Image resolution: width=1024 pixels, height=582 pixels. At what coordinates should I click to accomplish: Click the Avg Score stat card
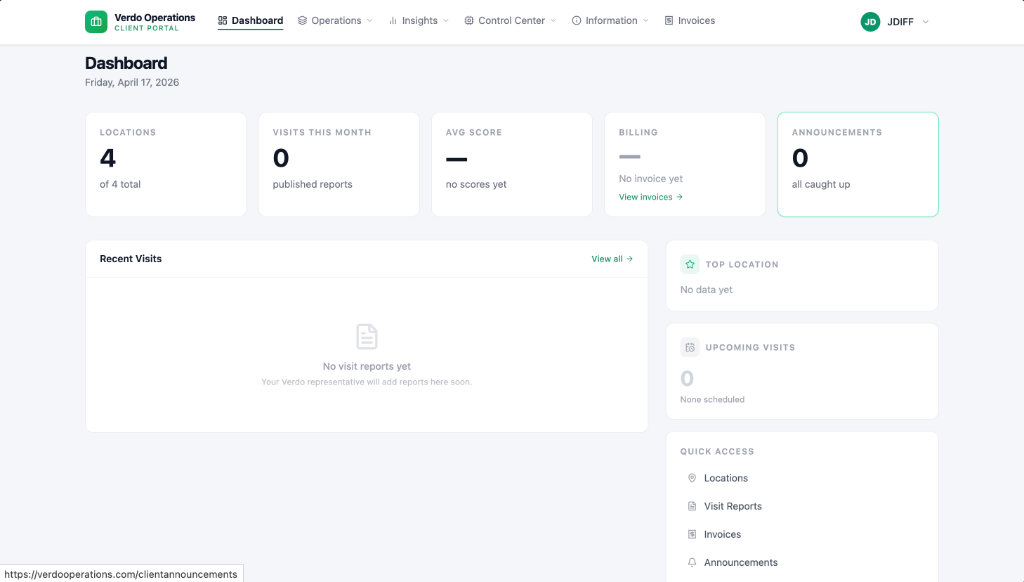tap(512, 165)
